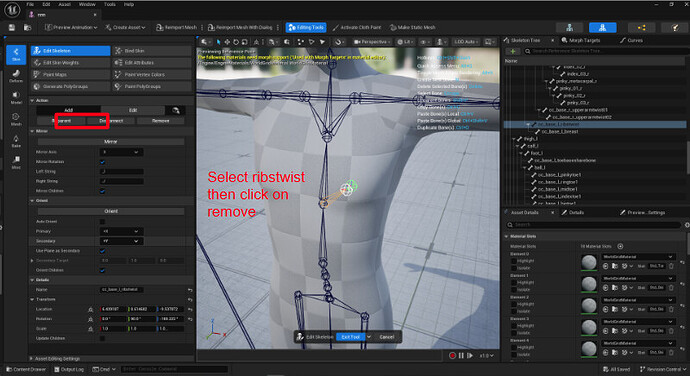Open Element 0 WorldGridMaterial dropdown
The image size is (690, 376).
pyautogui.click(x=638, y=257)
